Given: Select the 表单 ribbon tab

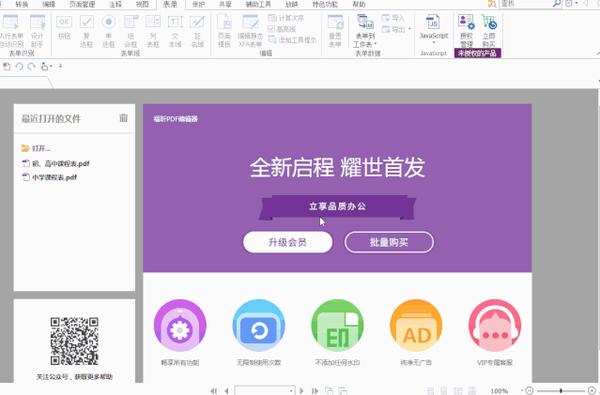Looking at the screenshot, I should coord(170,4).
